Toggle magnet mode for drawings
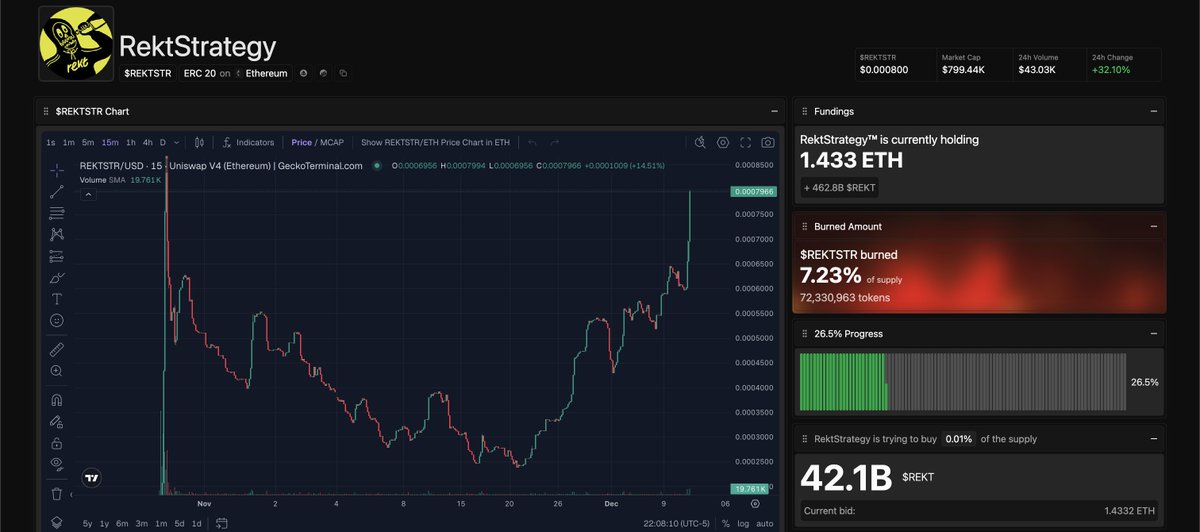This screenshot has height=532, width=1200. [x=57, y=399]
